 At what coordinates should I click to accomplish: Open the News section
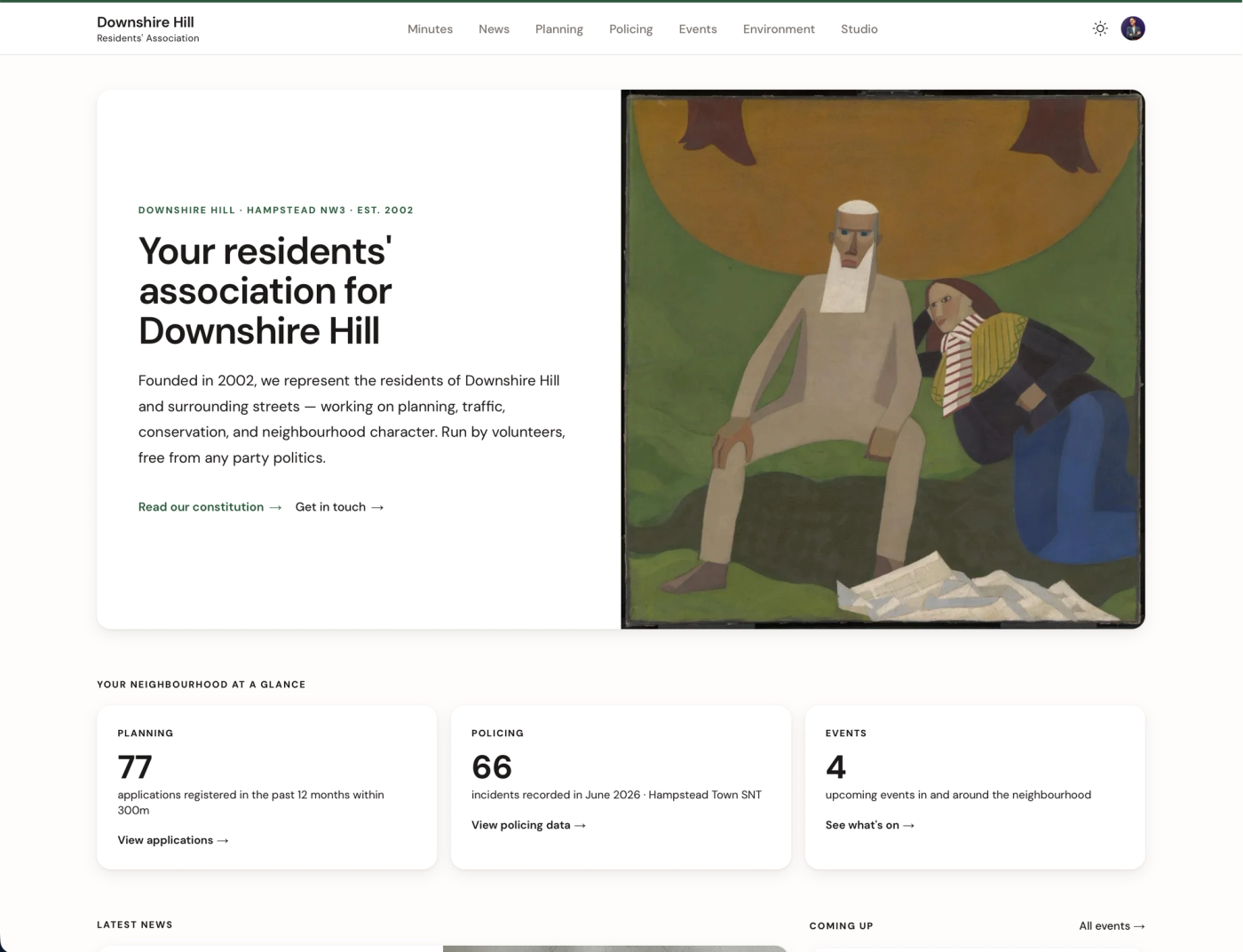click(494, 29)
